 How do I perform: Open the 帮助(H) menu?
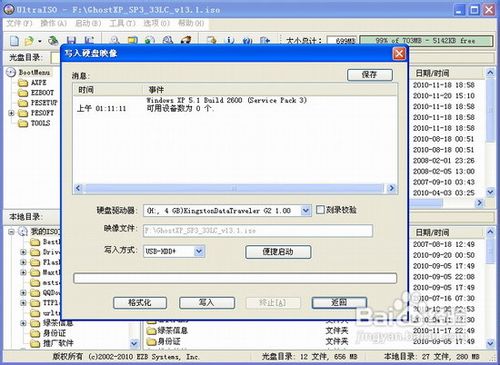pyautogui.click(x=191, y=23)
